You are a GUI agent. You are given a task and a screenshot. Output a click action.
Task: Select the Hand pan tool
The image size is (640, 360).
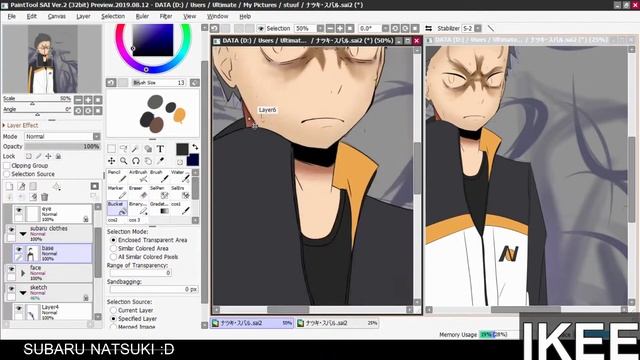point(148,161)
